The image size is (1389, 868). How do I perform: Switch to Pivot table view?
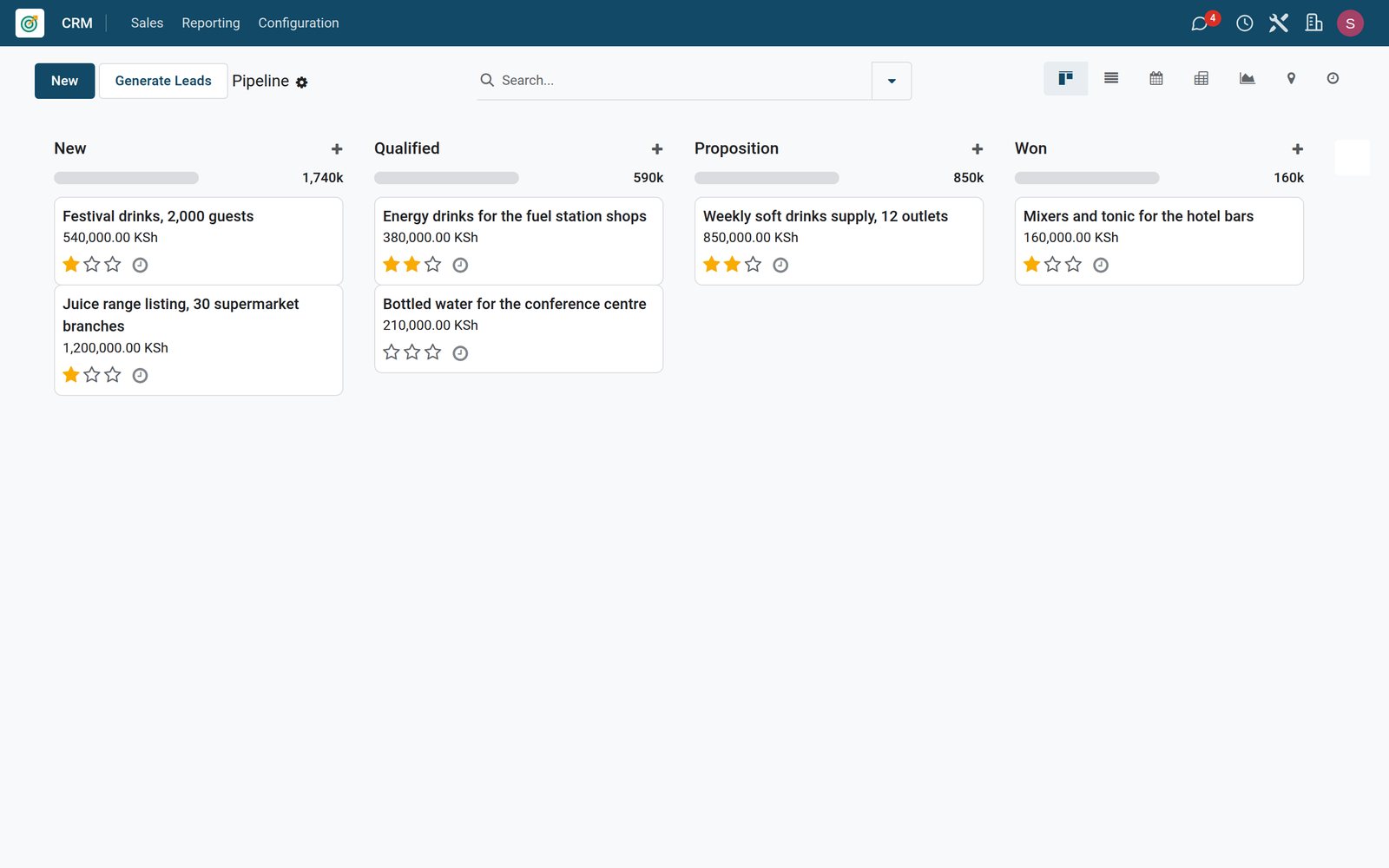coord(1201,79)
